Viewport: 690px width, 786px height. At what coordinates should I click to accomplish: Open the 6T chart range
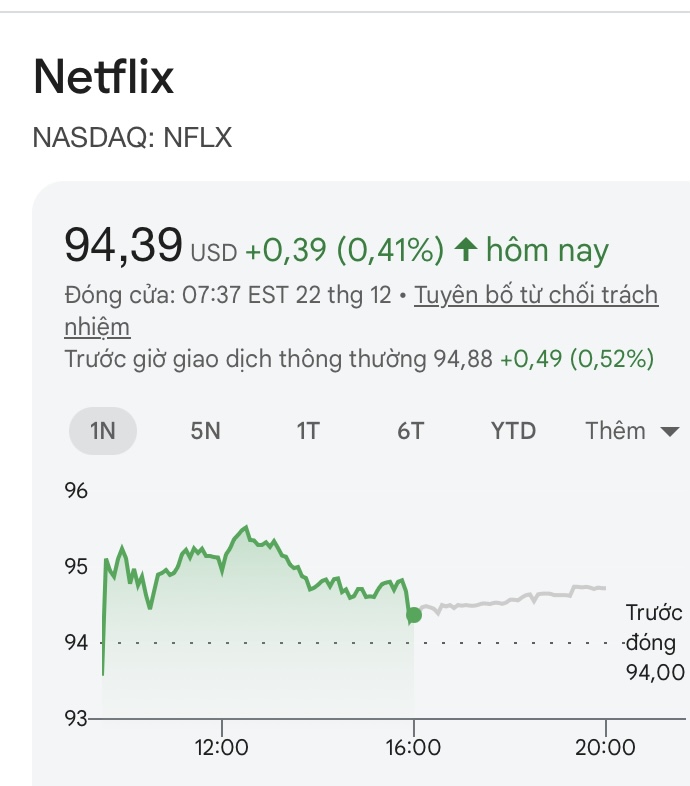coord(410,431)
